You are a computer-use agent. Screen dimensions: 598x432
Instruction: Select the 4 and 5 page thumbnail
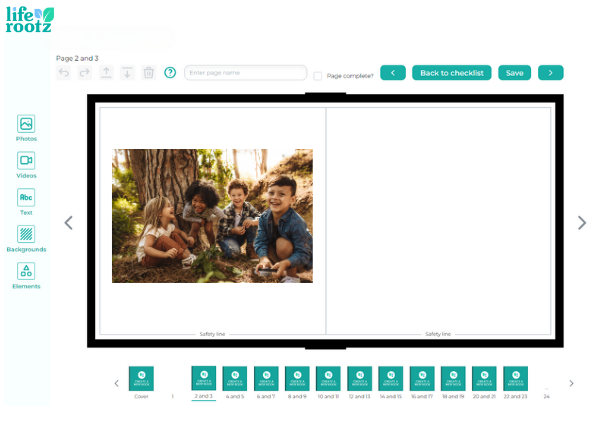click(235, 378)
